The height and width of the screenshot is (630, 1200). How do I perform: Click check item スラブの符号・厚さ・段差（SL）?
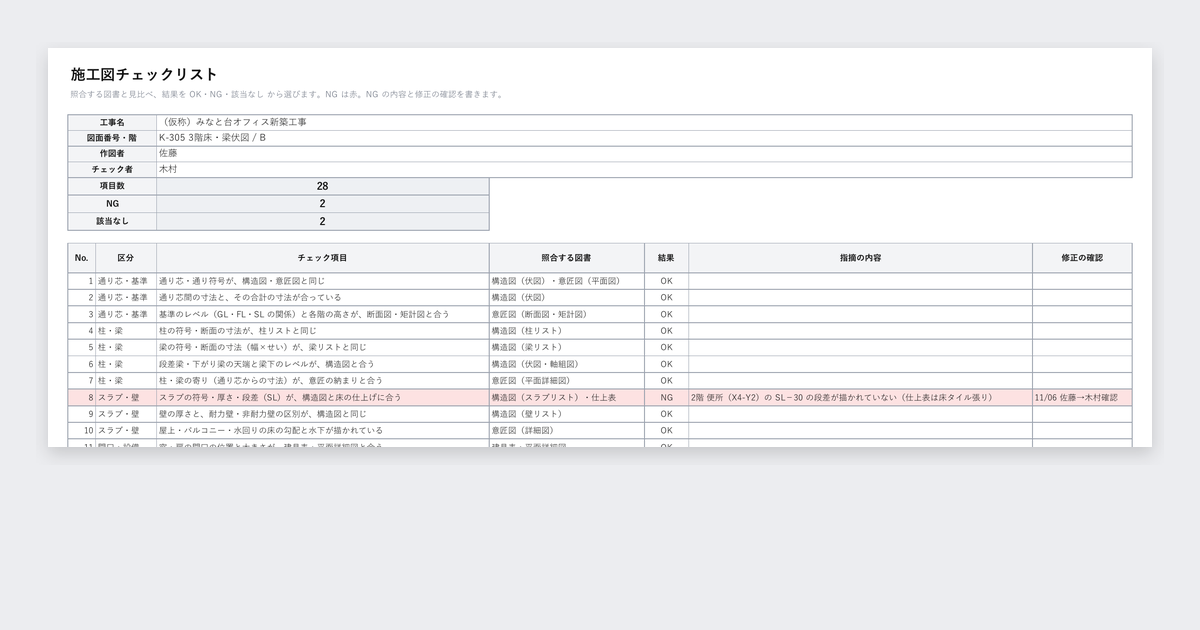pos(323,397)
